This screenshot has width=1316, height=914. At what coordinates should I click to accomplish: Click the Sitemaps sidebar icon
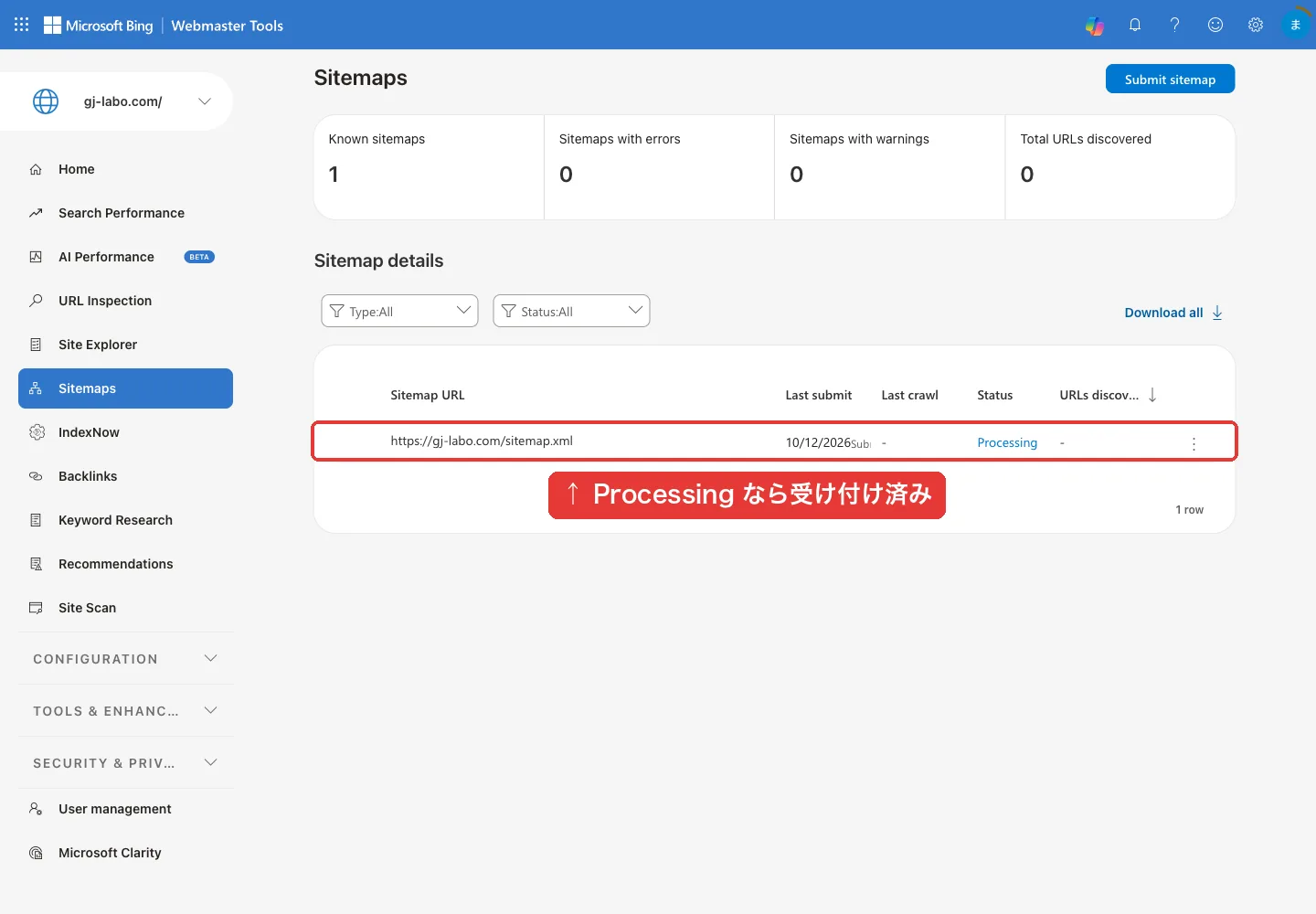(36, 388)
